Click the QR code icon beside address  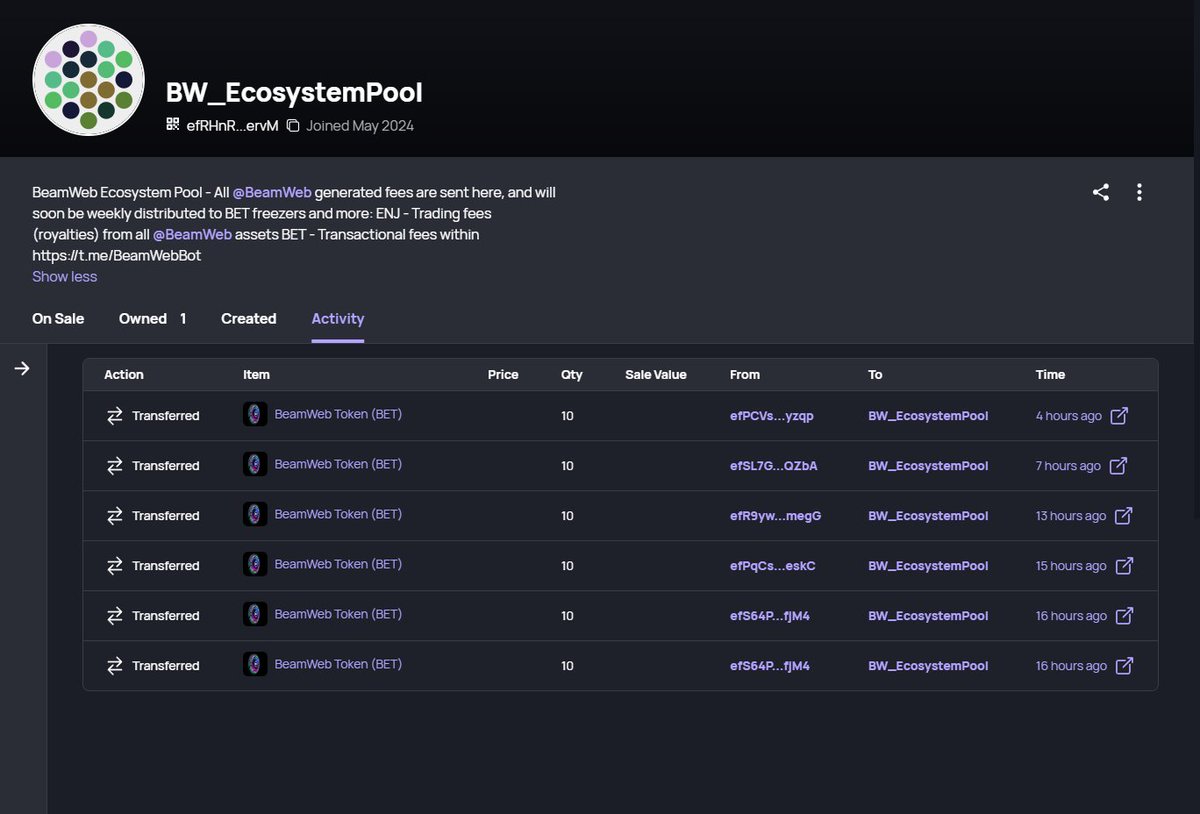(x=173, y=125)
